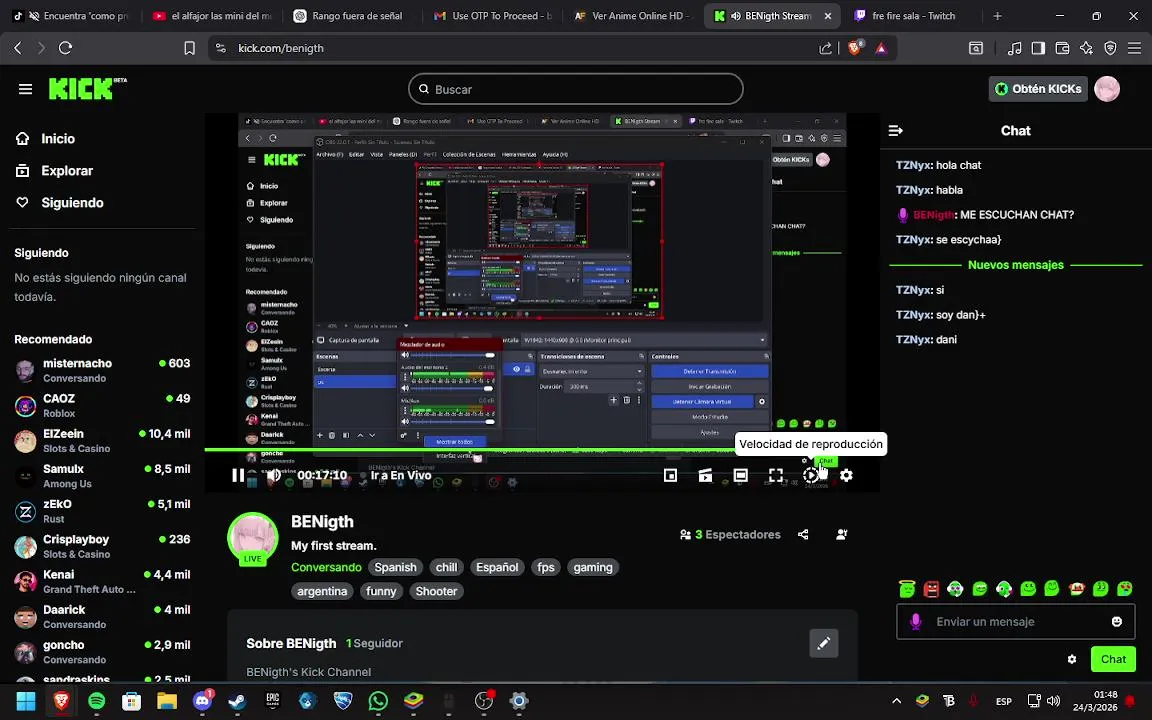1152x720 pixels.
Task: Click the Obtén KICKs button
Action: tap(1038, 89)
